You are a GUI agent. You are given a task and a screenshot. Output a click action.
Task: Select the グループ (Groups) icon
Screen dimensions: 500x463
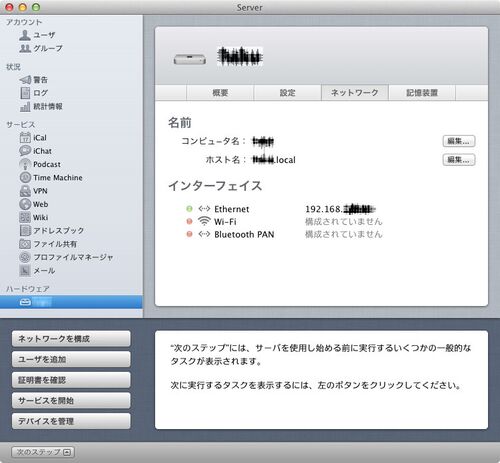[25, 48]
